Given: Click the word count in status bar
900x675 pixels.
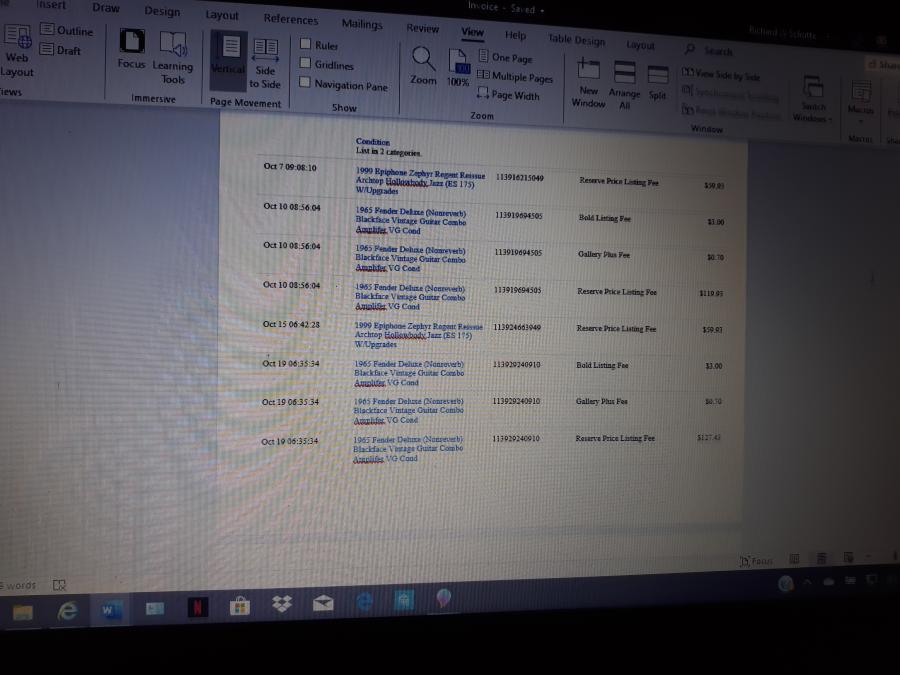Looking at the screenshot, I should pyautogui.click(x=18, y=585).
